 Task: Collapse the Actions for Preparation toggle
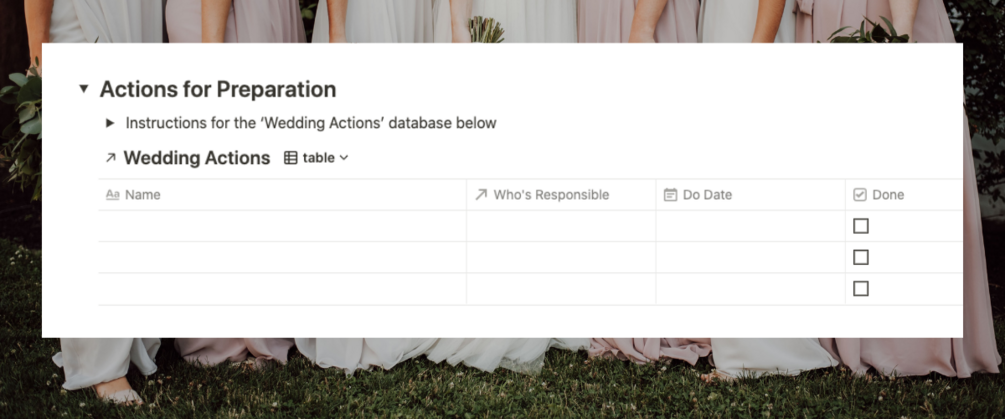[84, 89]
